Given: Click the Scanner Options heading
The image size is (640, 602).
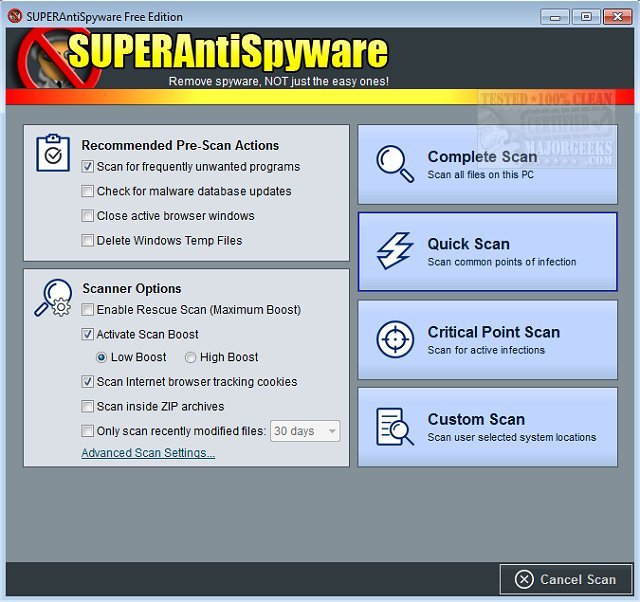Looking at the screenshot, I should click(x=132, y=289).
